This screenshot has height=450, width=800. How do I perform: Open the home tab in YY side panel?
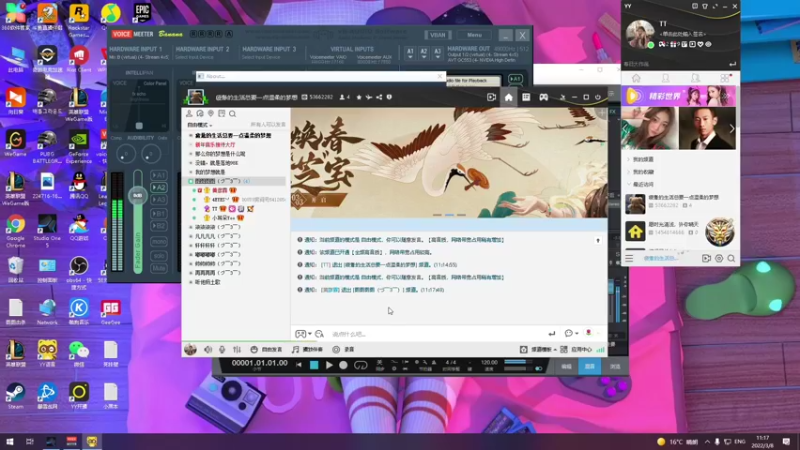coord(636,79)
